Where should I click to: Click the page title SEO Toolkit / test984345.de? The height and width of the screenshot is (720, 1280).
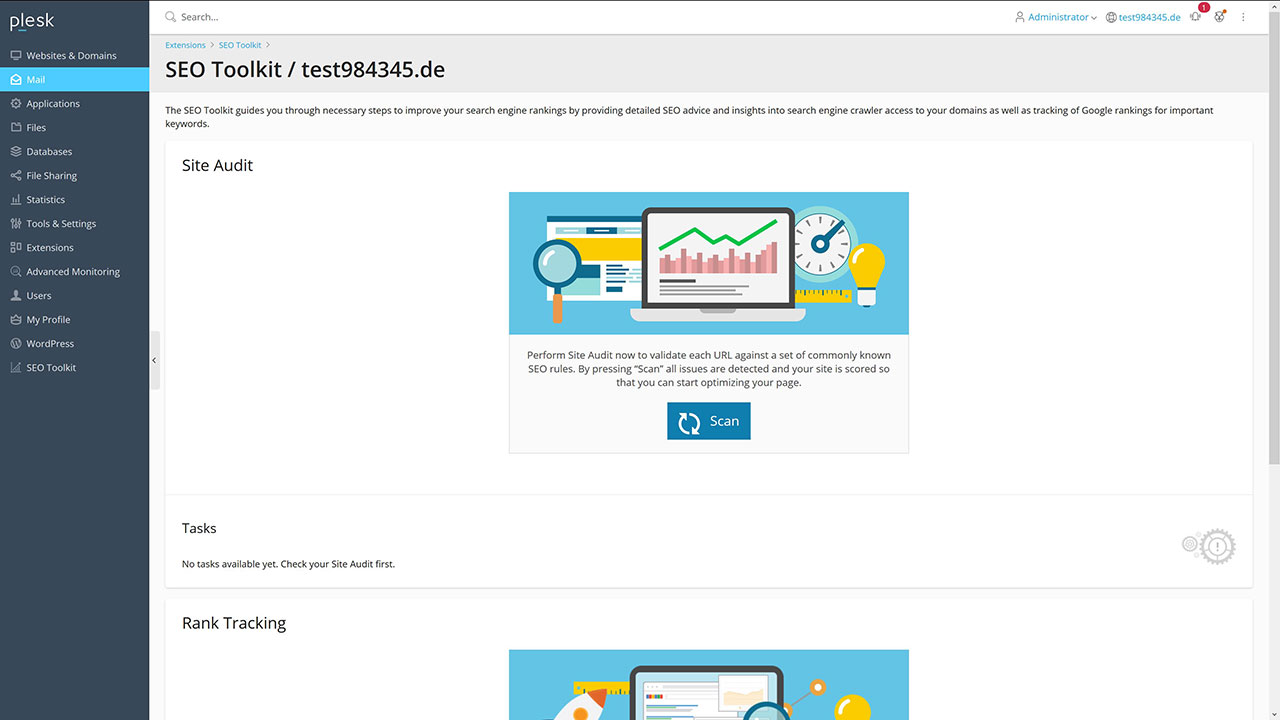305,70
